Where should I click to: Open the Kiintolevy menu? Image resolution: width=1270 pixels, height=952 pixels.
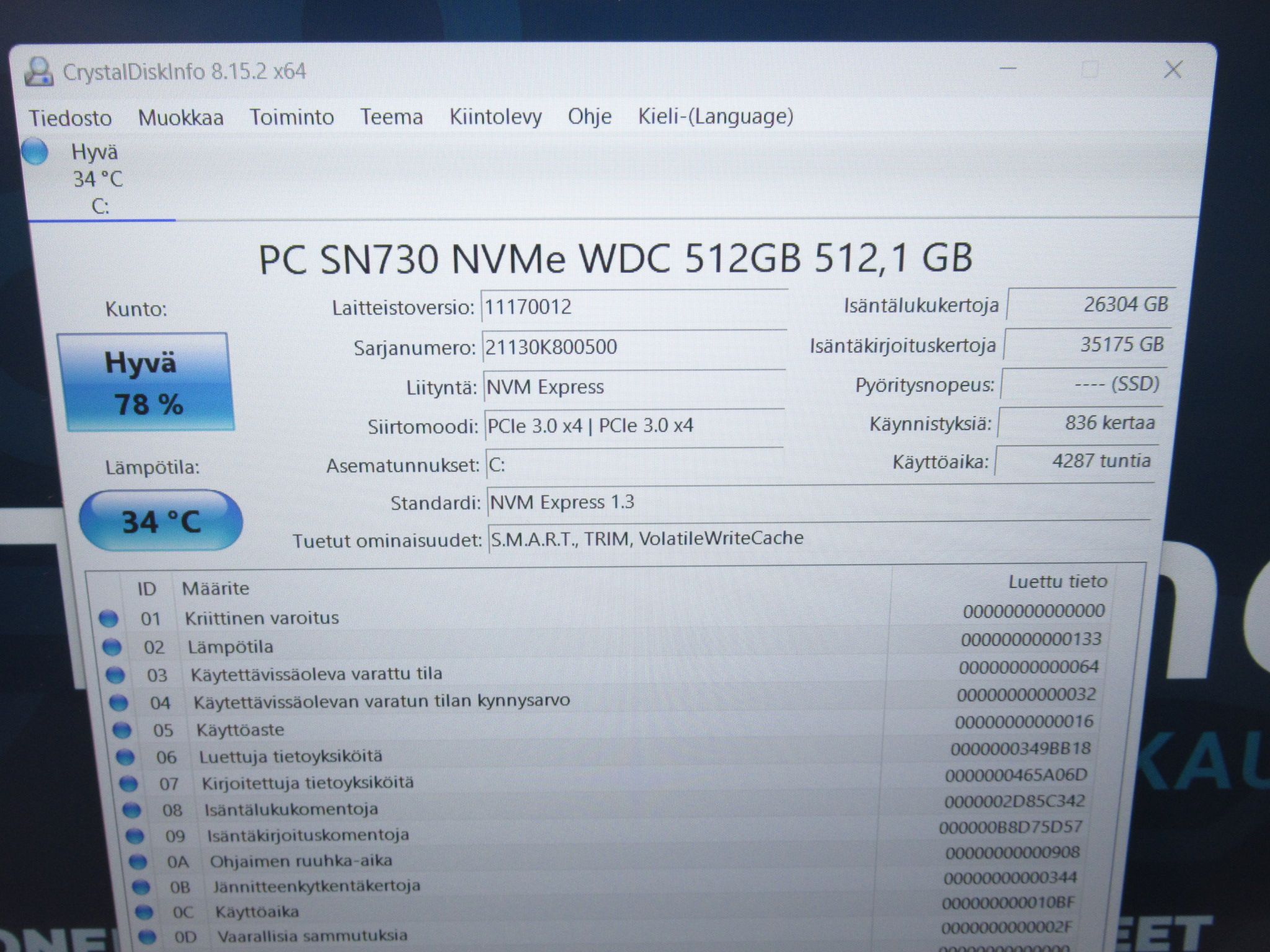pos(495,117)
